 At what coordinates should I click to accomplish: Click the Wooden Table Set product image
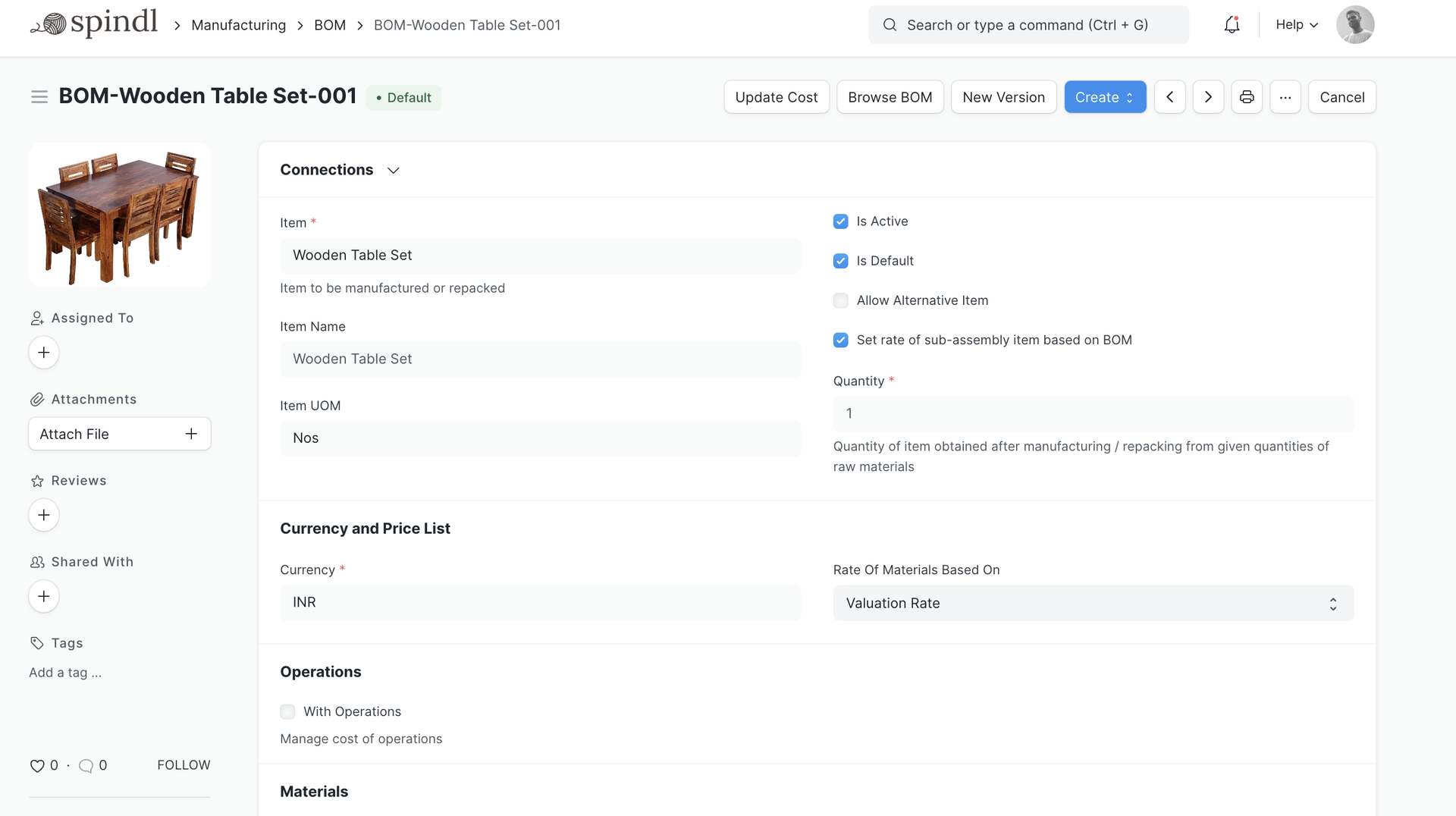(x=120, y=215)
